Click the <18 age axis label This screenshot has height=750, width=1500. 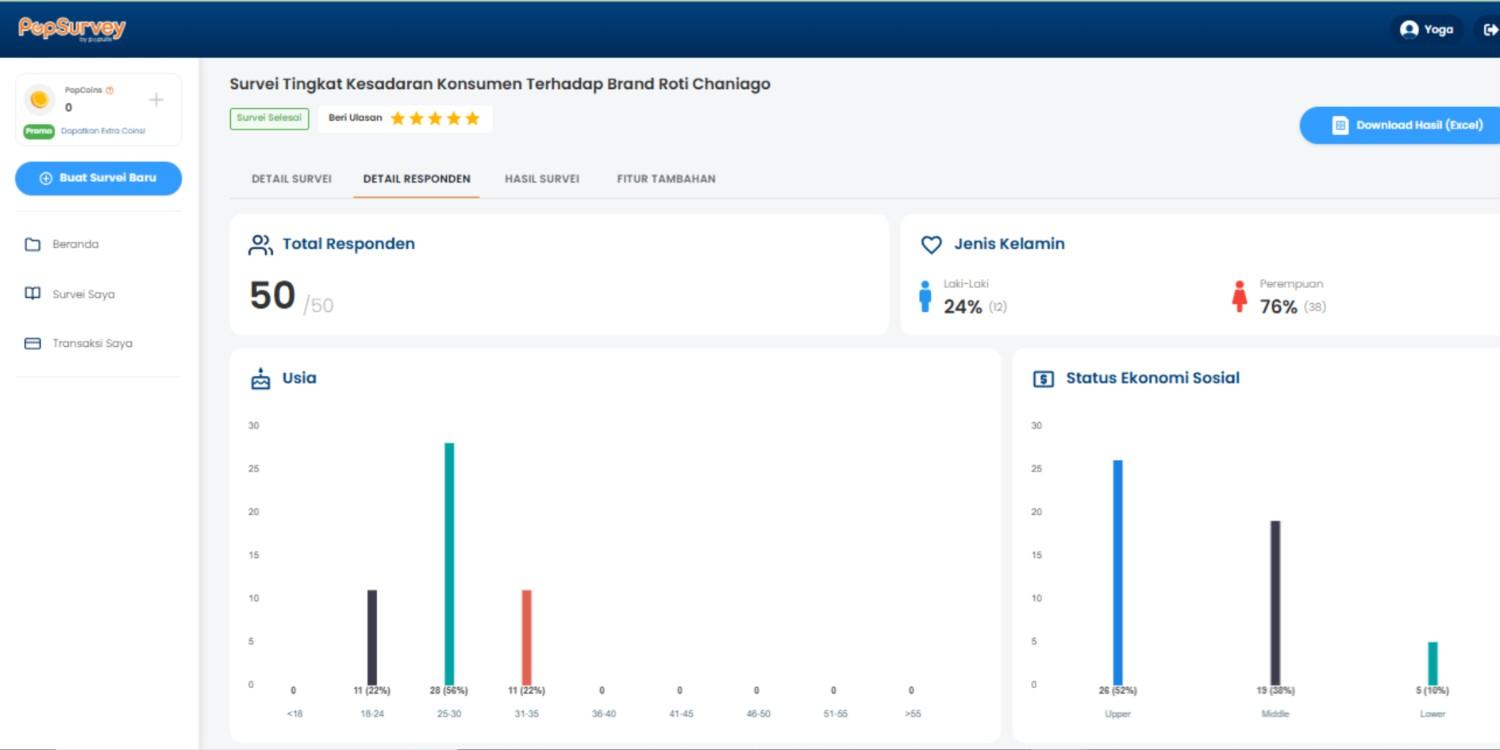click(294, 714)
